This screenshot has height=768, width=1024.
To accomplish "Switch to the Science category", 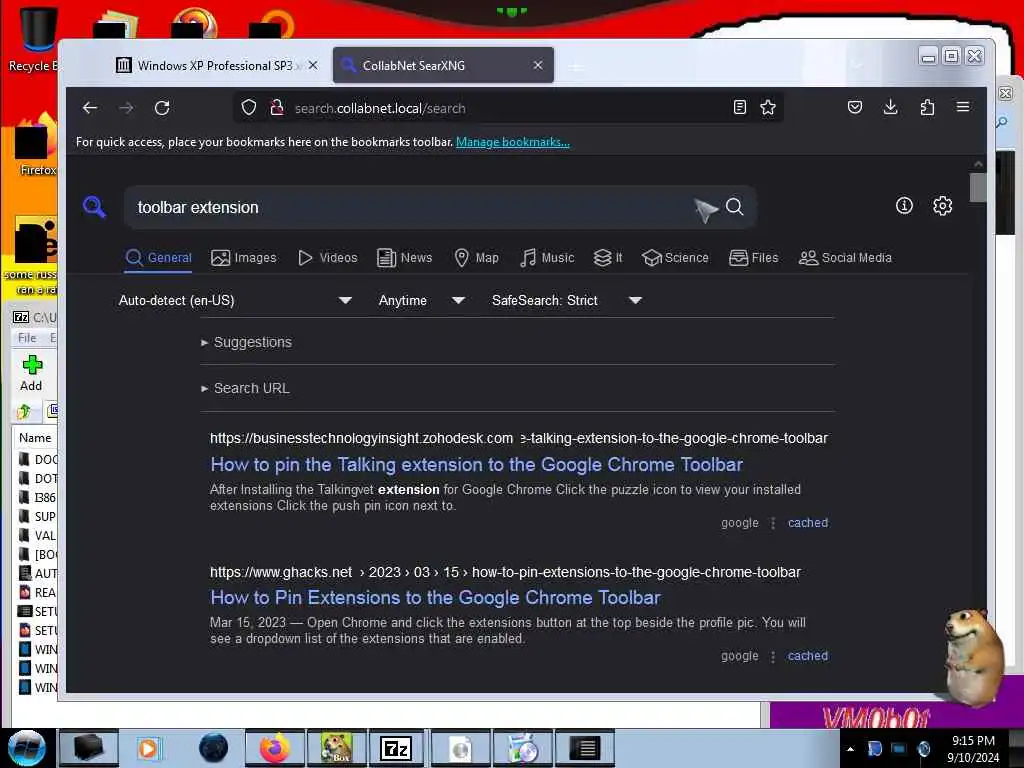I will coord(675,258).
